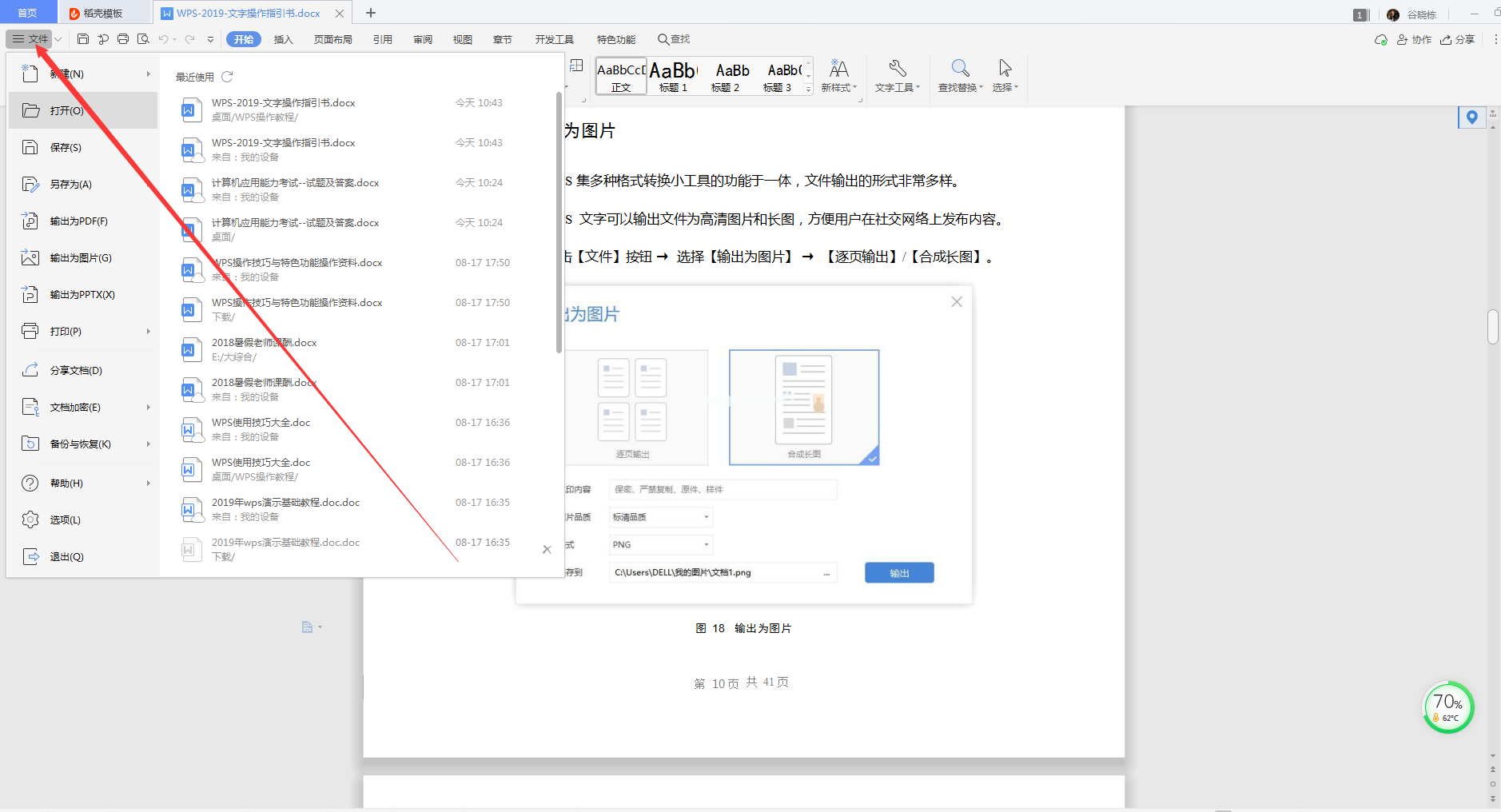Switch to the 稻壳模板 tab

tap(103, 13)
